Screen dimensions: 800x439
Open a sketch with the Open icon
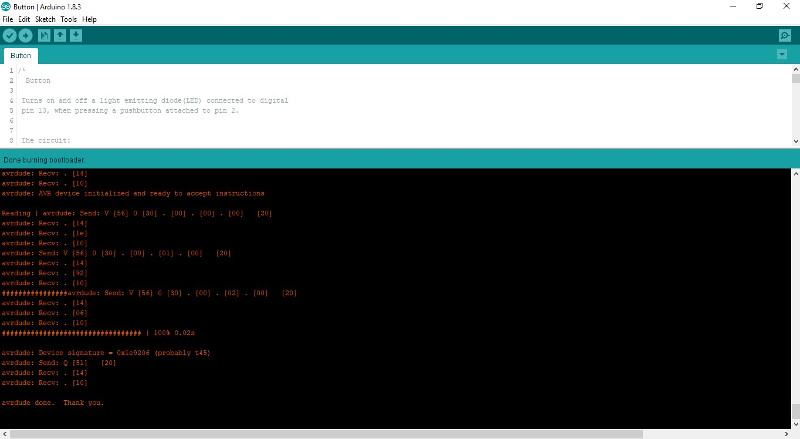[60, 35]
